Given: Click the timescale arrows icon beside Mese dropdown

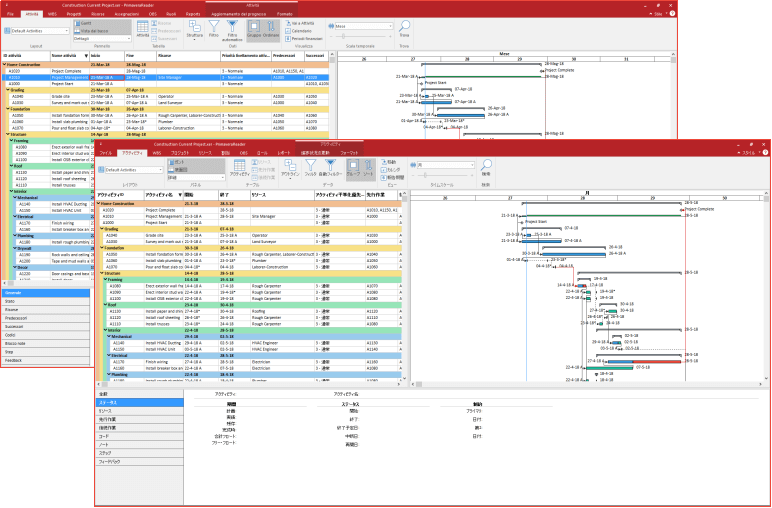Looking at the screenshot, I should [x=331, y=26].
